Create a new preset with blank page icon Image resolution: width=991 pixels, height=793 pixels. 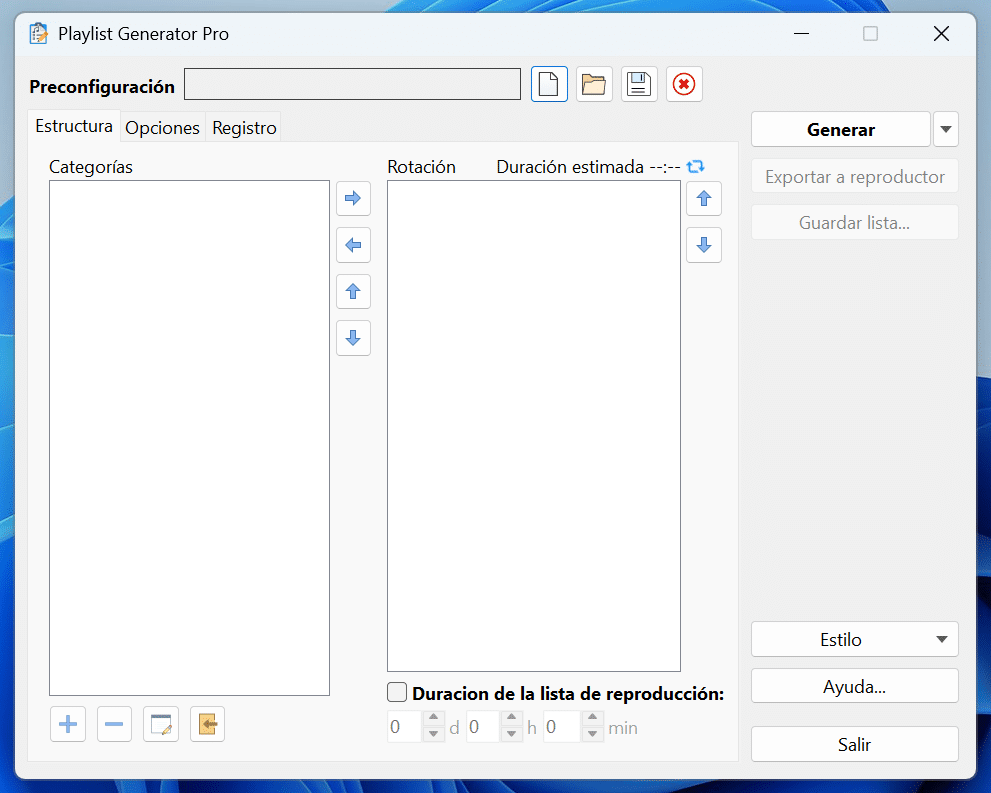549,84
